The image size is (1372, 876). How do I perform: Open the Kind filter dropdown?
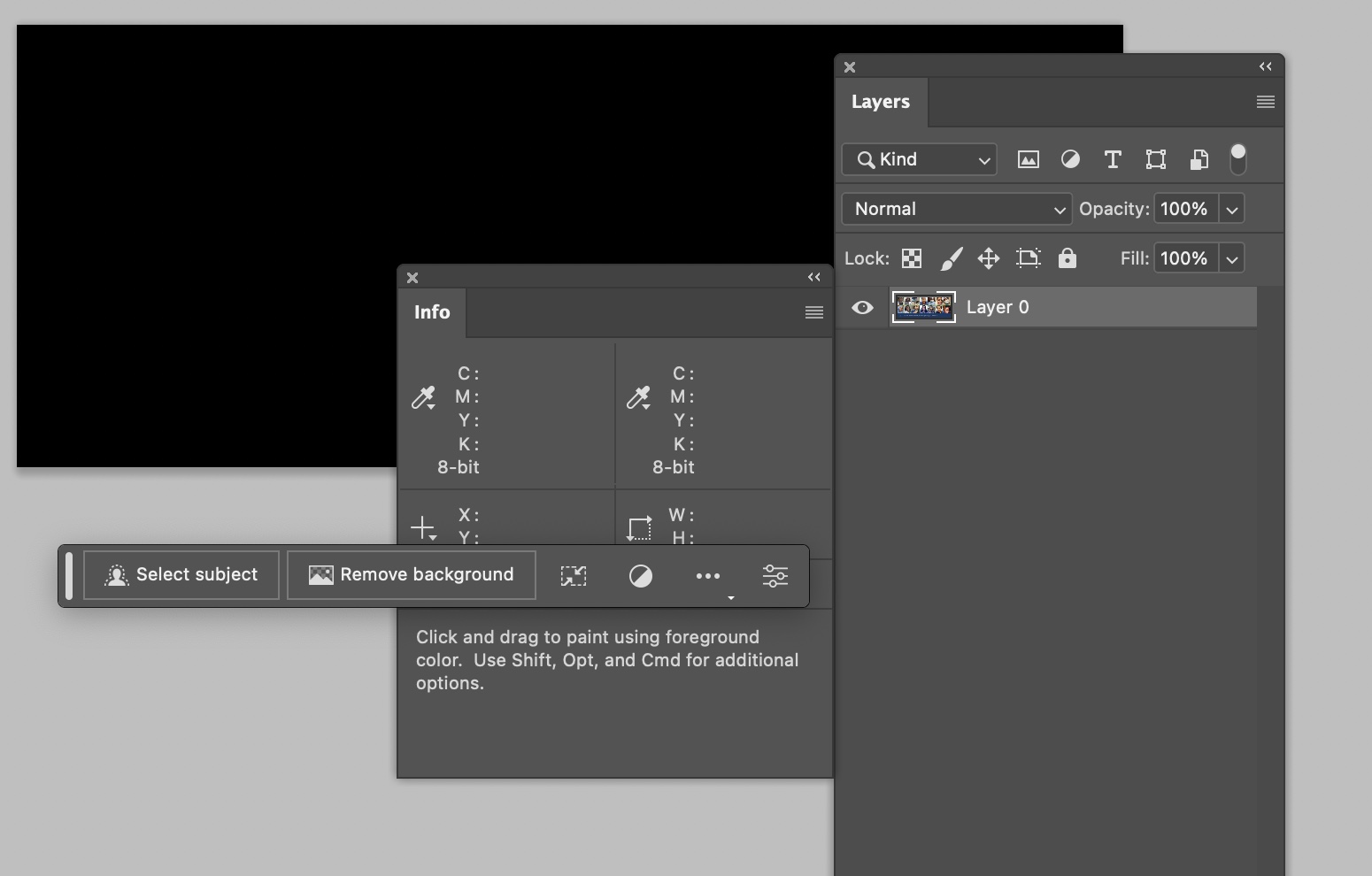pyautogui.click(x=918, y=159)
